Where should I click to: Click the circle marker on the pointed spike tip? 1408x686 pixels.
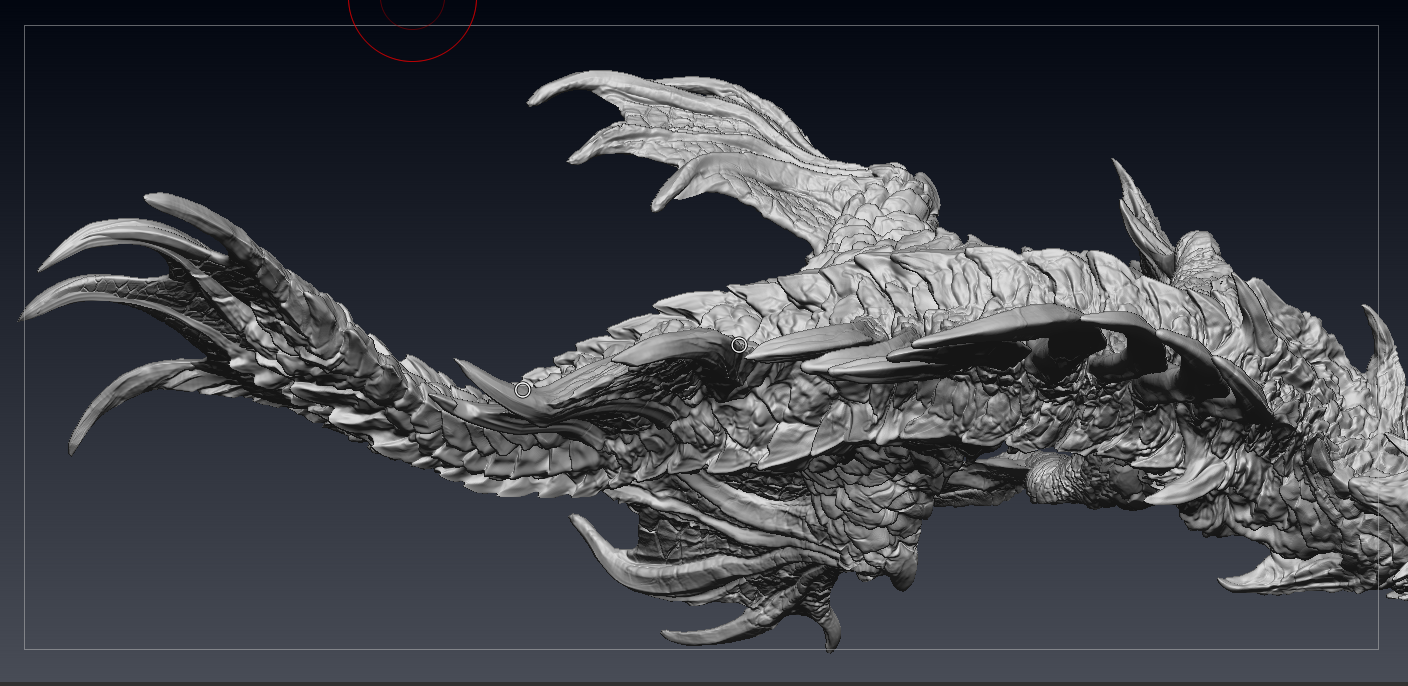[522, 389]
